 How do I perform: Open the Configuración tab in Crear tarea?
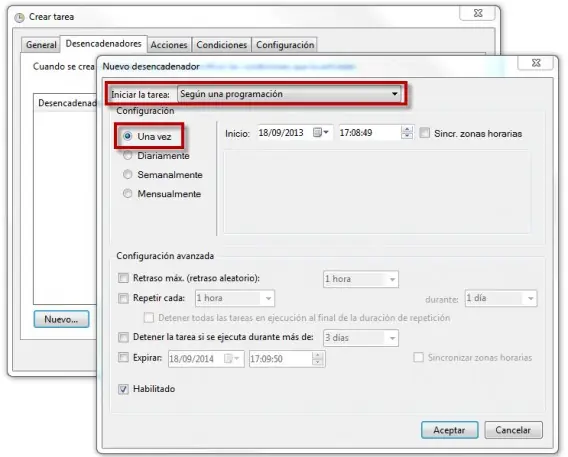pyautogui.click(x=285, y=45)
